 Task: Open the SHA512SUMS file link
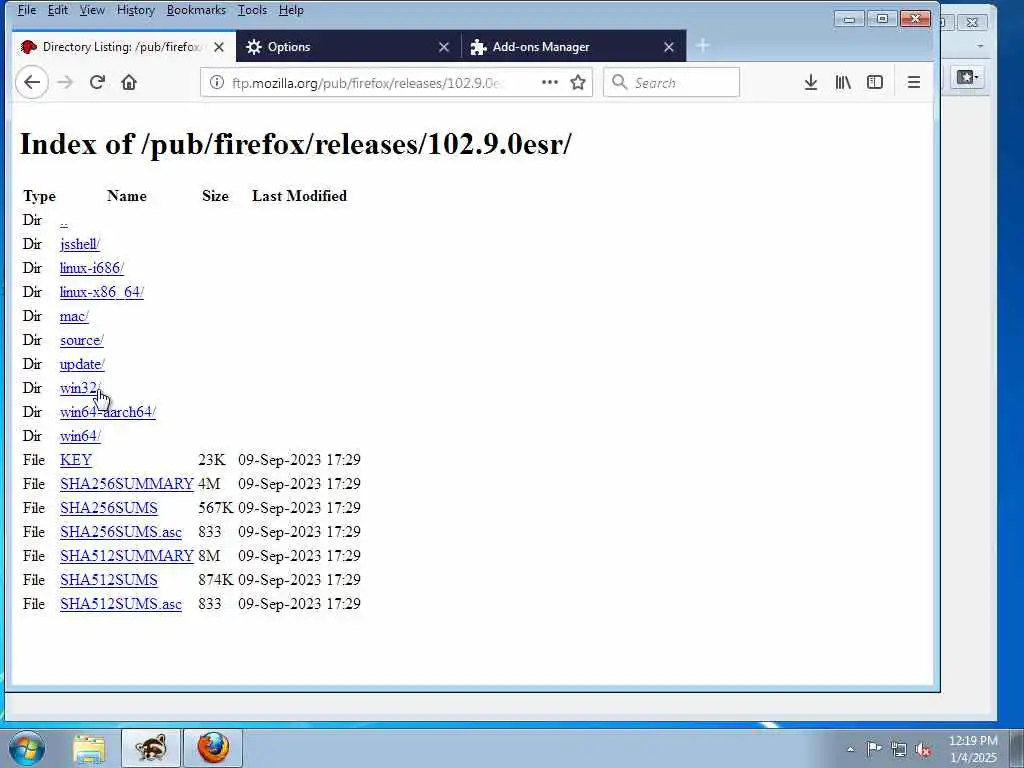point(108,580)
